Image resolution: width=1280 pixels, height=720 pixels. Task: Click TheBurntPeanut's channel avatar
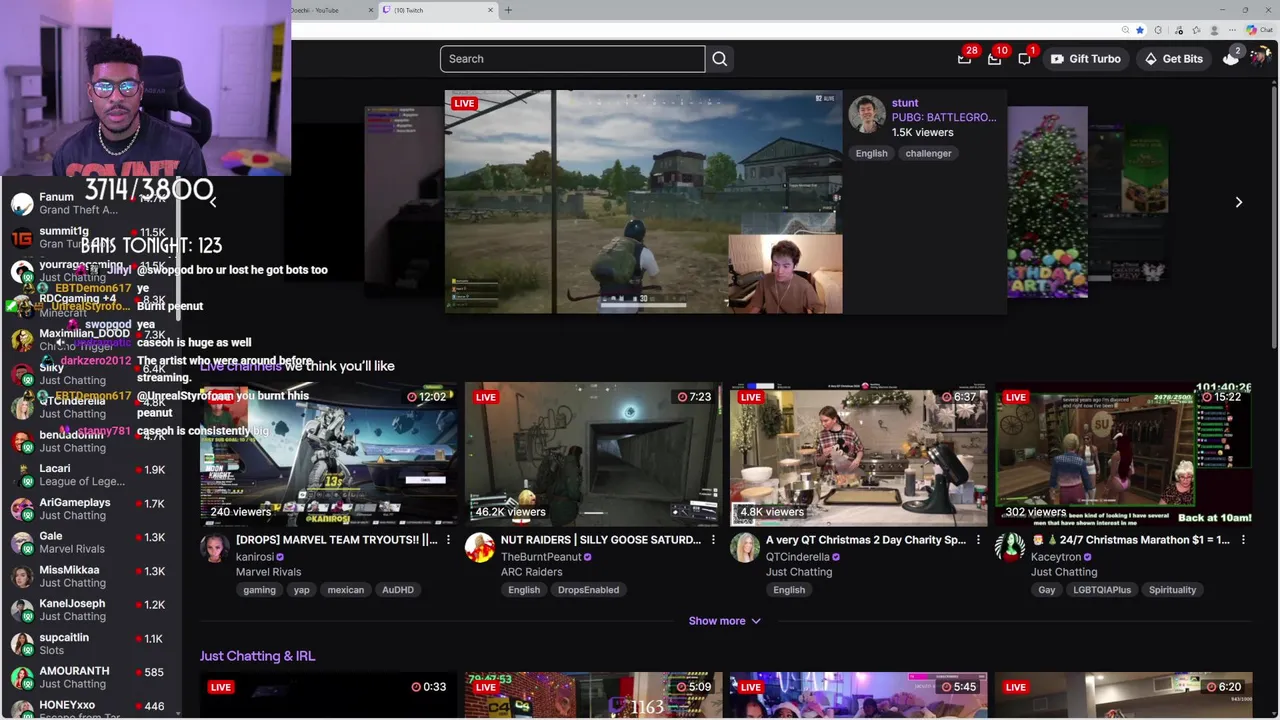pos(479,548)
